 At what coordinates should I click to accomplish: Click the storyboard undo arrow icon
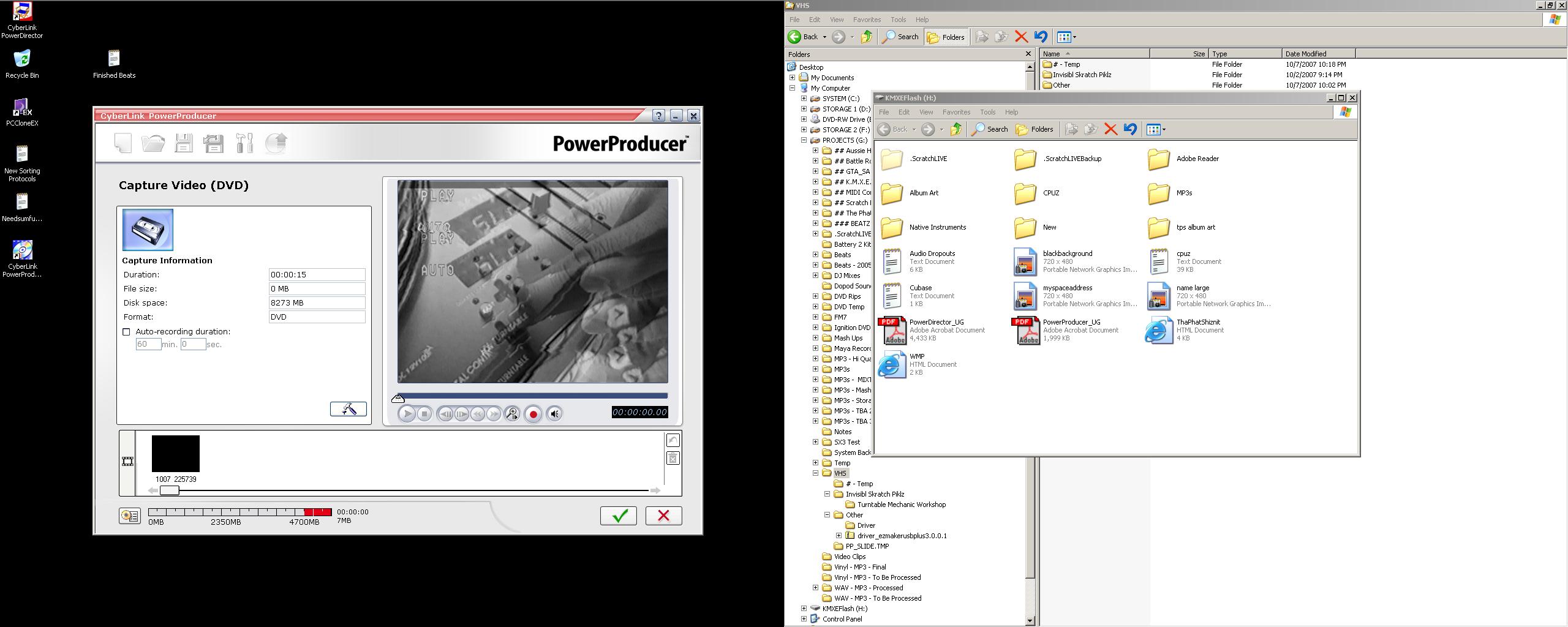point(673,440)
